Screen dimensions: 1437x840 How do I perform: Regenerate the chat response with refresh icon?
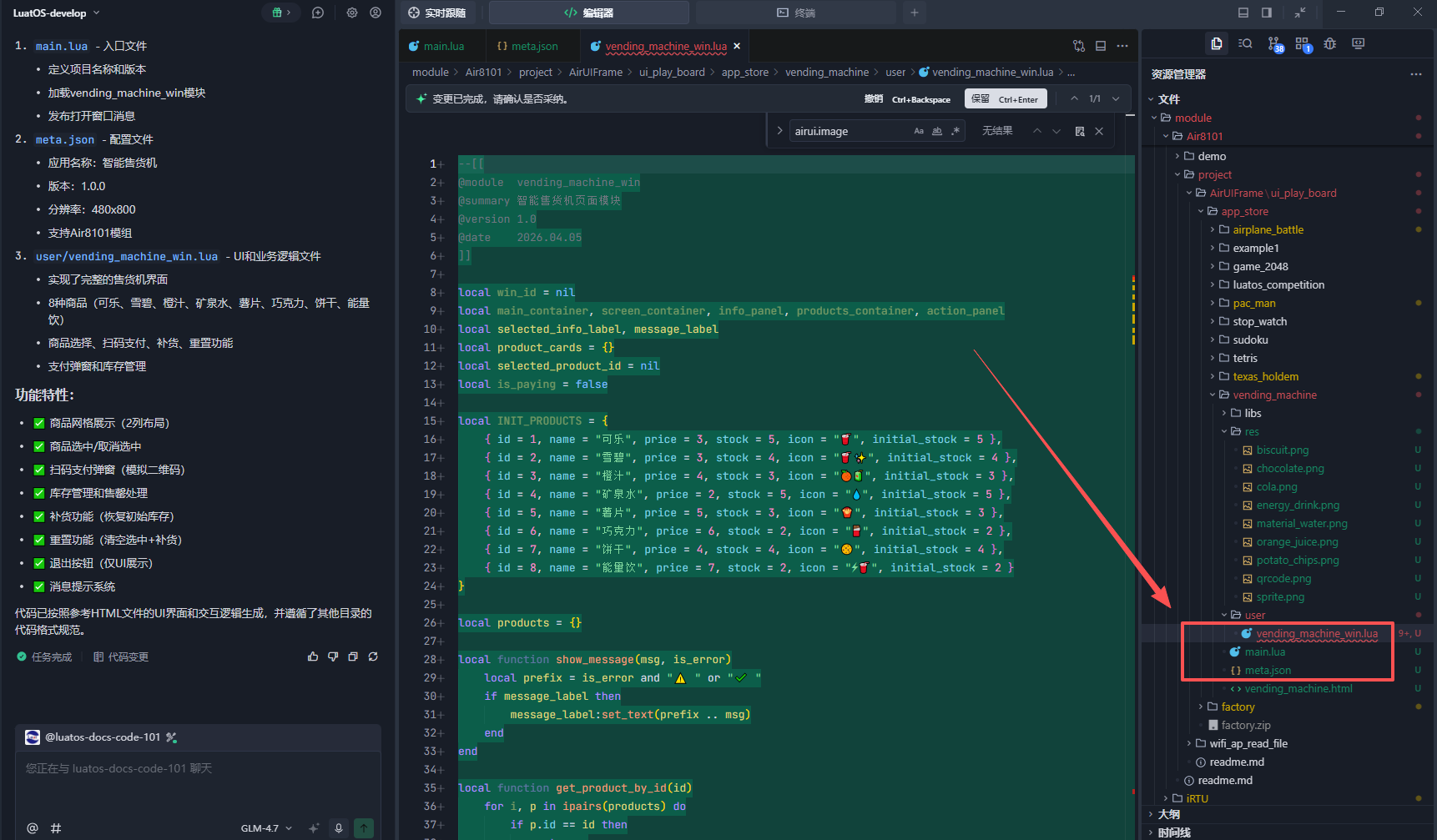point(373,656)
